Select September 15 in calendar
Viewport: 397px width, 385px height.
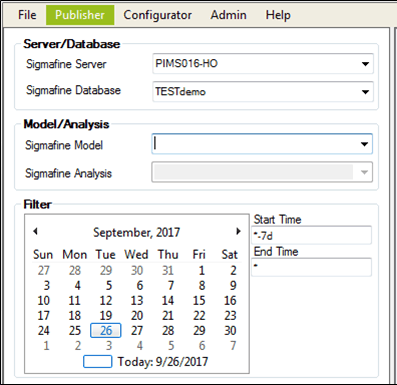(199, 301)
